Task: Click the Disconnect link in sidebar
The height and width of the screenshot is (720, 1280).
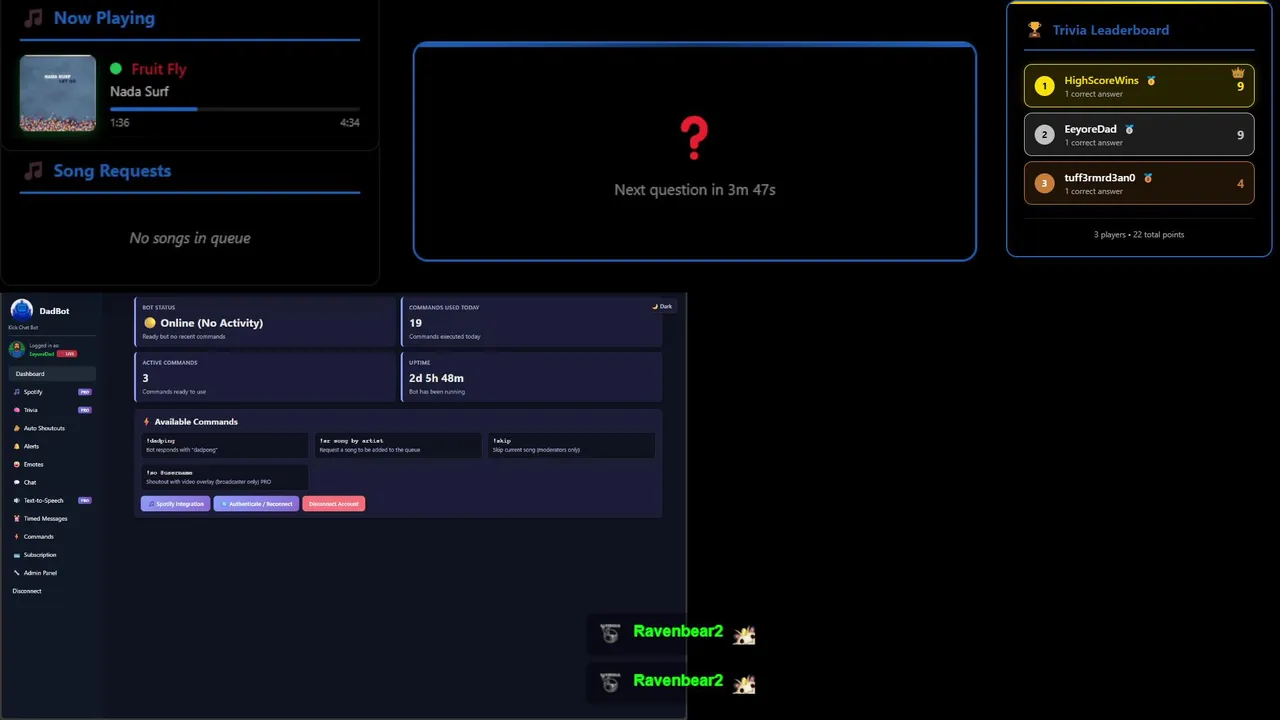Action: (x=27, y=591)
